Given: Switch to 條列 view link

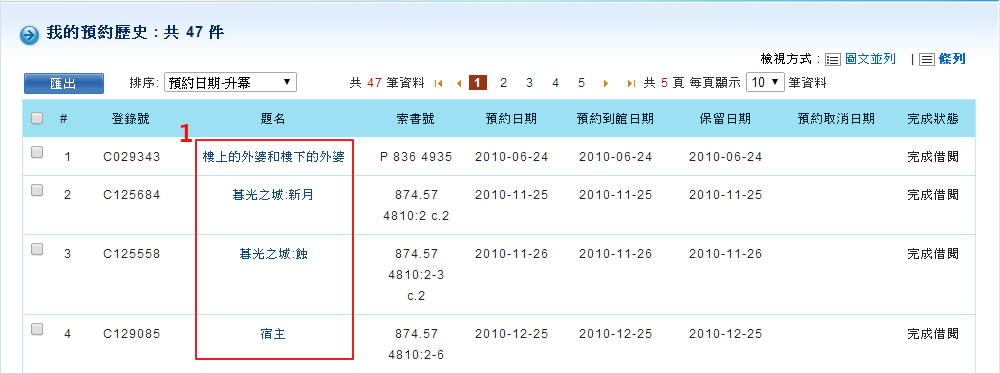Looking at the screenshot, I should (952, 59).
